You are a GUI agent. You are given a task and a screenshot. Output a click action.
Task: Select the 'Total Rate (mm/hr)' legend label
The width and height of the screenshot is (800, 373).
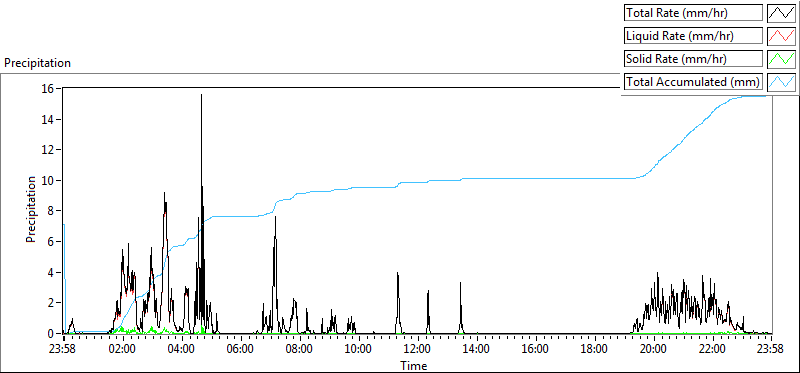(x=694, y=13)
